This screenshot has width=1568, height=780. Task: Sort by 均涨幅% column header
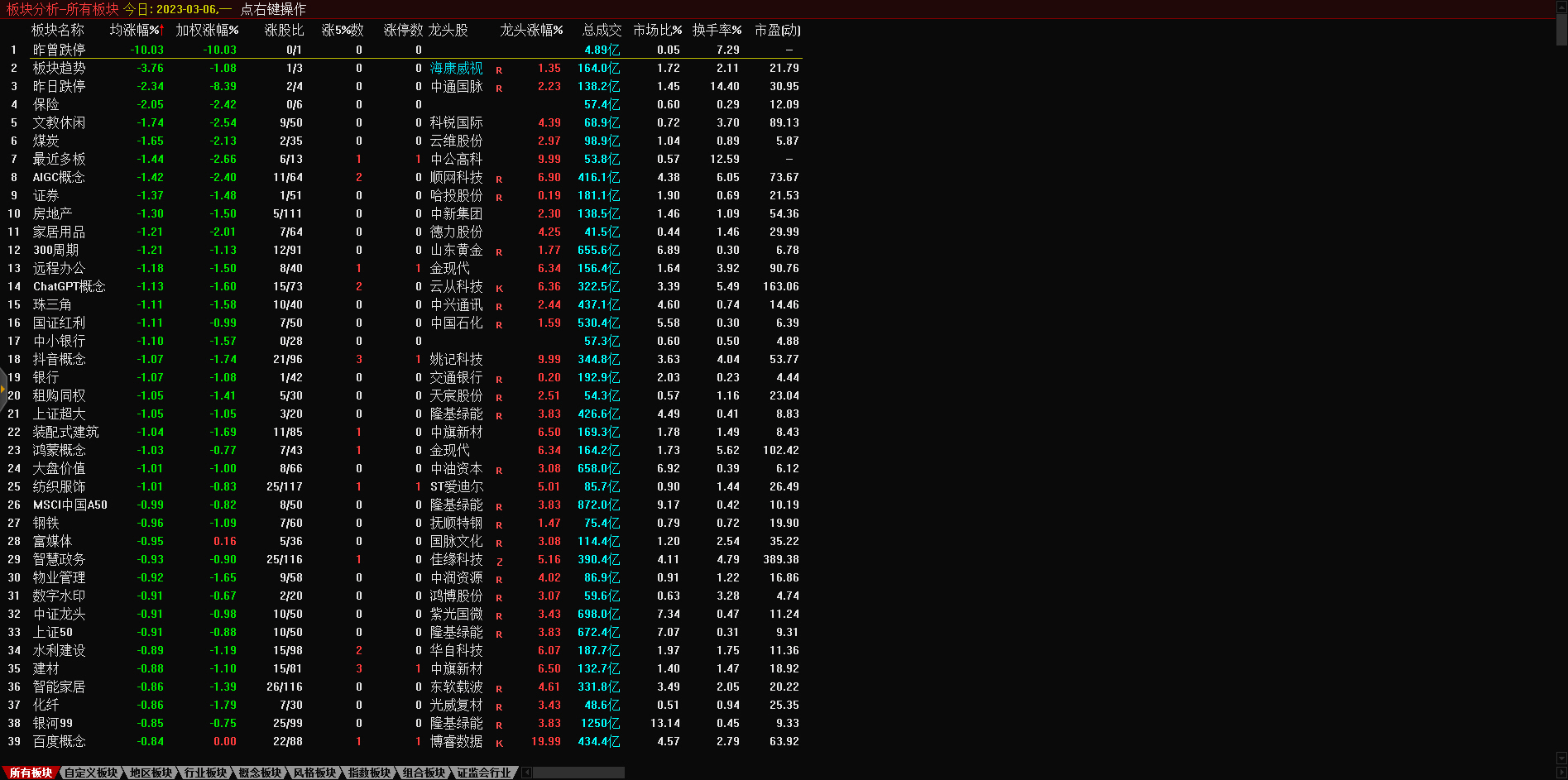[x=137, y=30]
